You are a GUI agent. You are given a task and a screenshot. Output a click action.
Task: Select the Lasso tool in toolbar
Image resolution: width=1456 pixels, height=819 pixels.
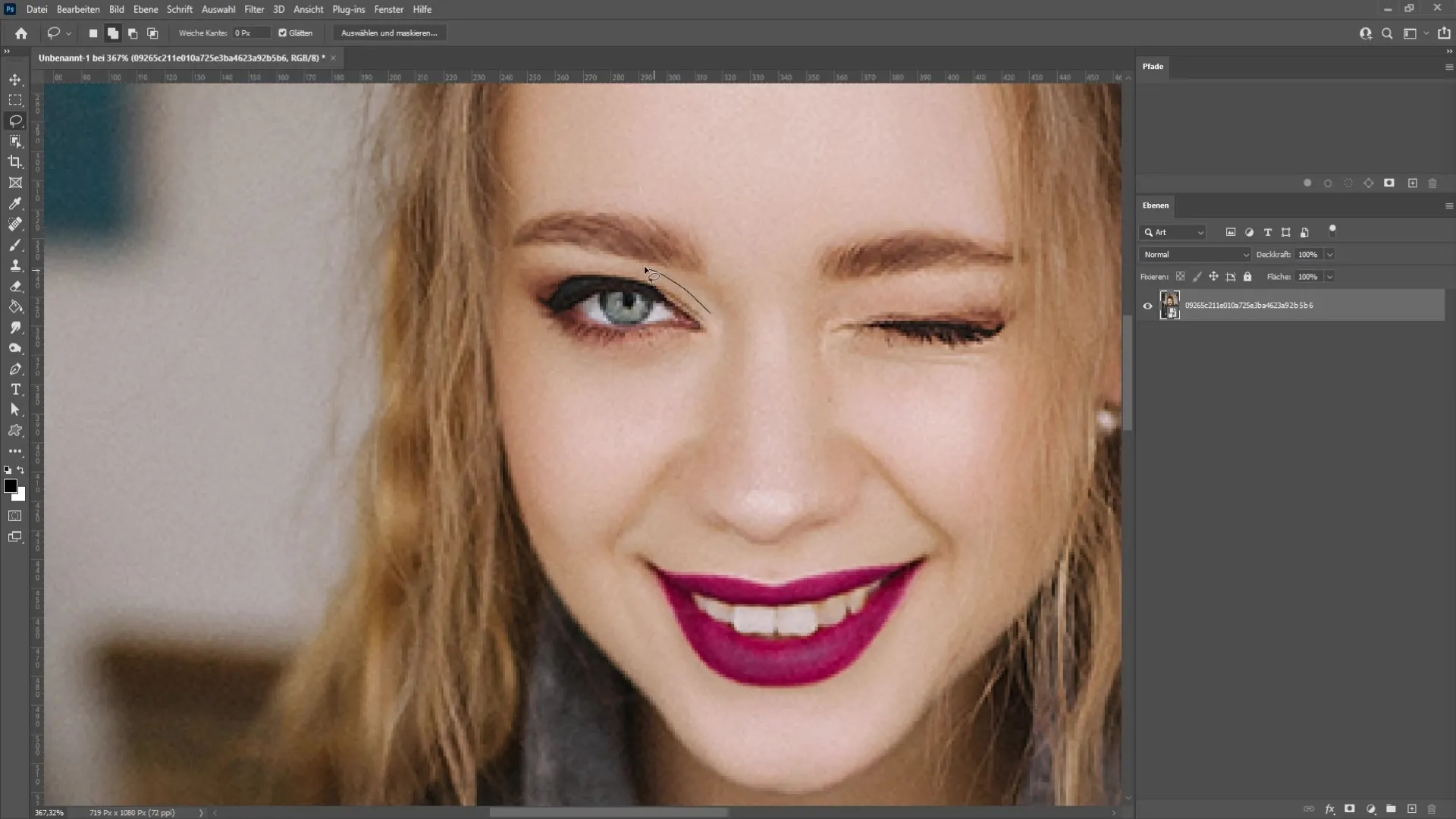click(16, 120)
